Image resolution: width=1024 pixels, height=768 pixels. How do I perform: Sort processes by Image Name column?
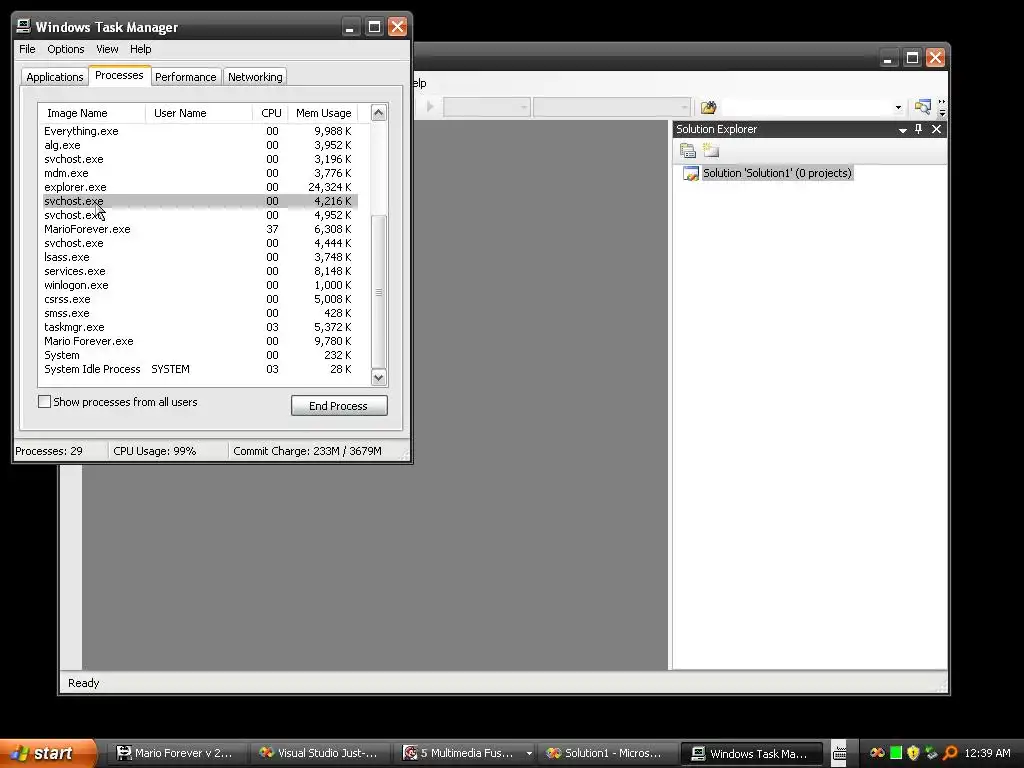click(x=91, y=113)
